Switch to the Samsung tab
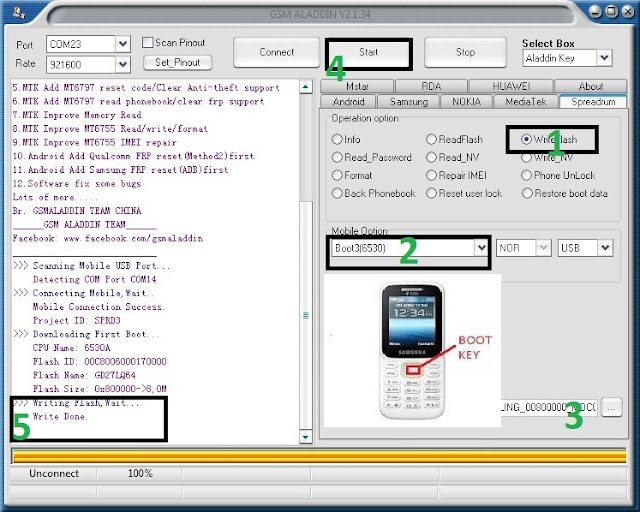The height and width of the screenshot is (512, 640). pyautogui.click(x=409, y=101)
